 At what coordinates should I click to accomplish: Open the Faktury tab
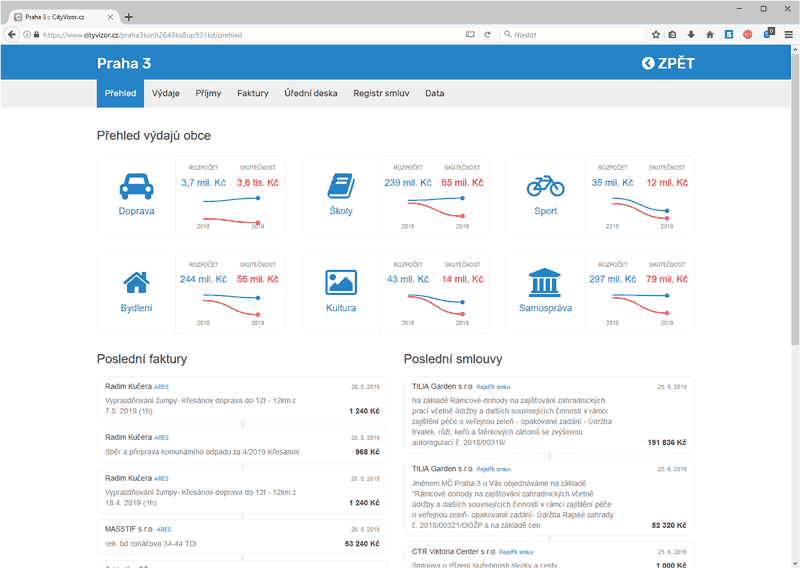[253, 93]
